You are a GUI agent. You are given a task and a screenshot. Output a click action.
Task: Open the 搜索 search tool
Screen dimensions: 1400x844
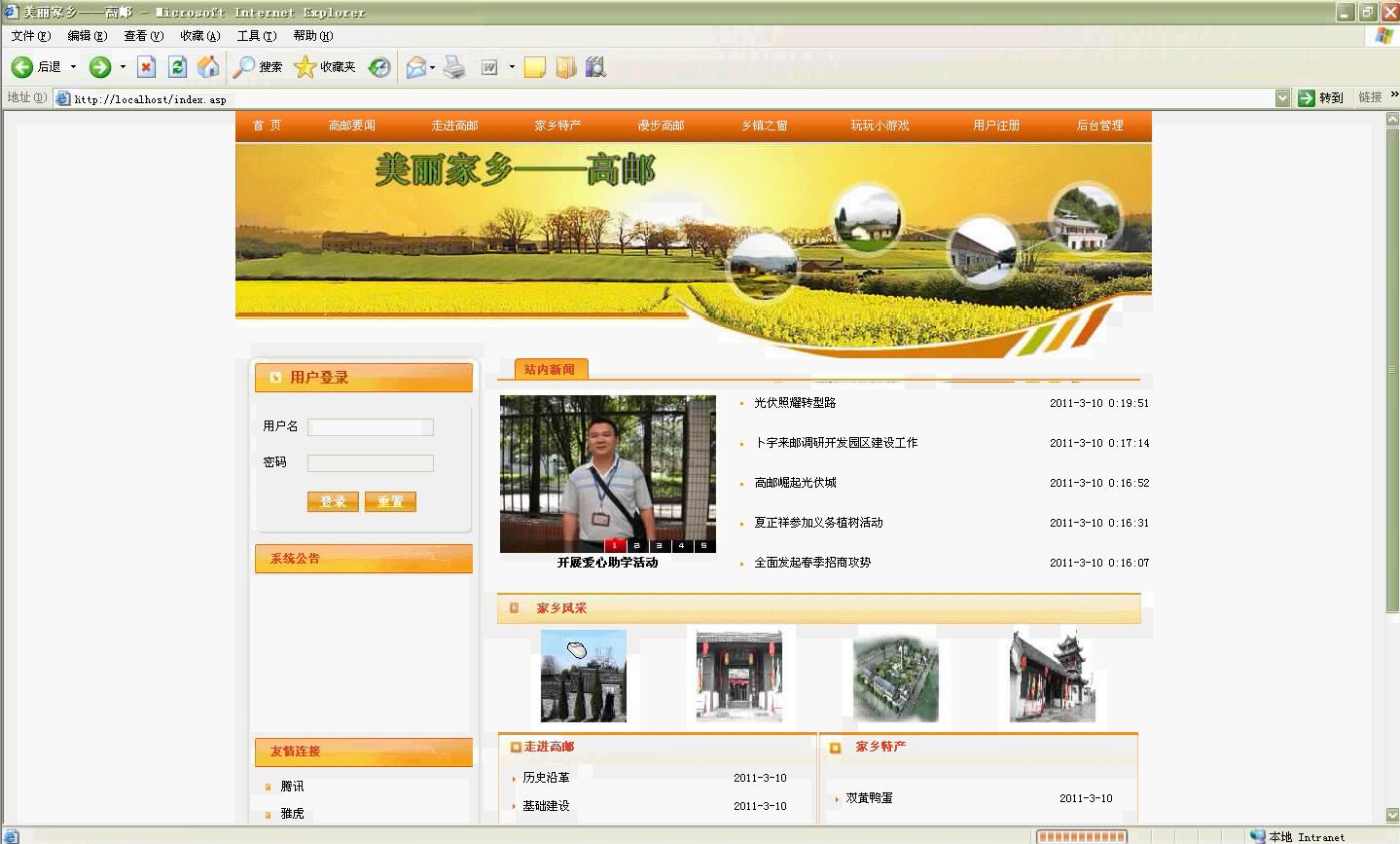[259, 67]
